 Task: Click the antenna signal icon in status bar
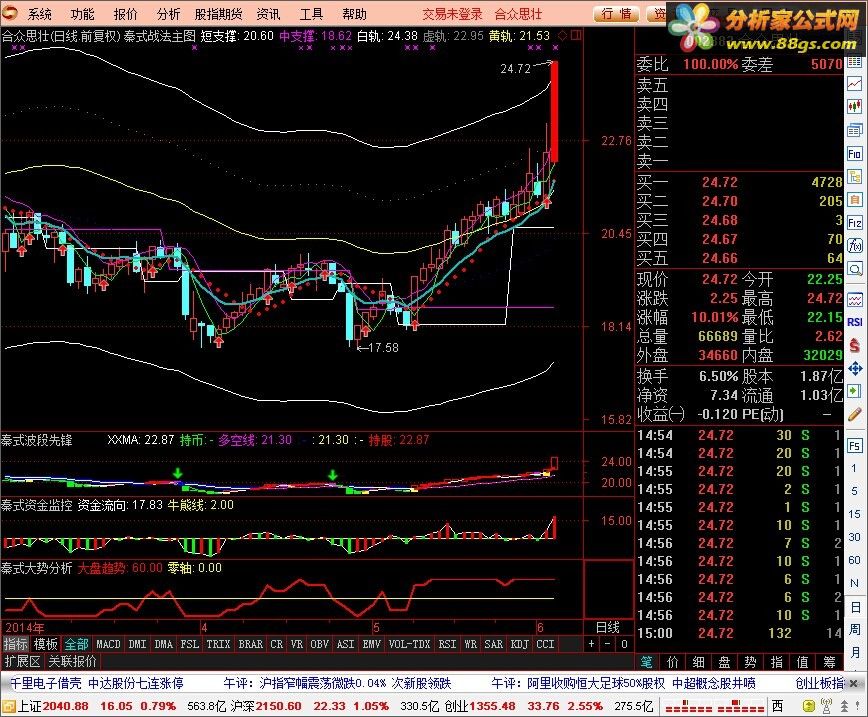pos(827,706)
